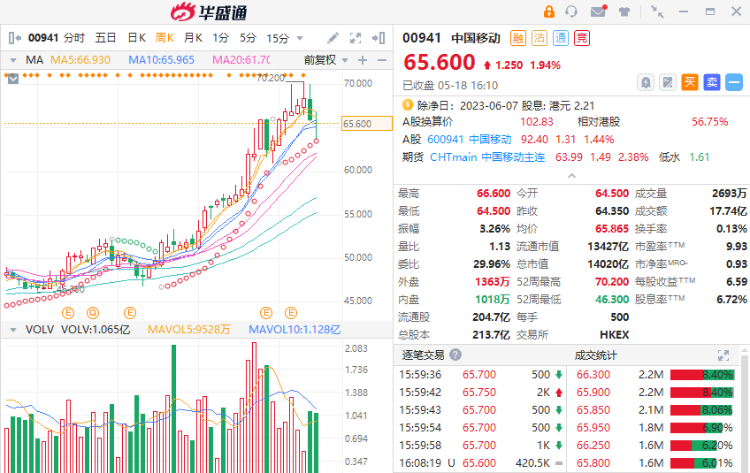Click the 16:08:19 trade row
Viewport: 750px width, 473px height.
pos(480,463)
